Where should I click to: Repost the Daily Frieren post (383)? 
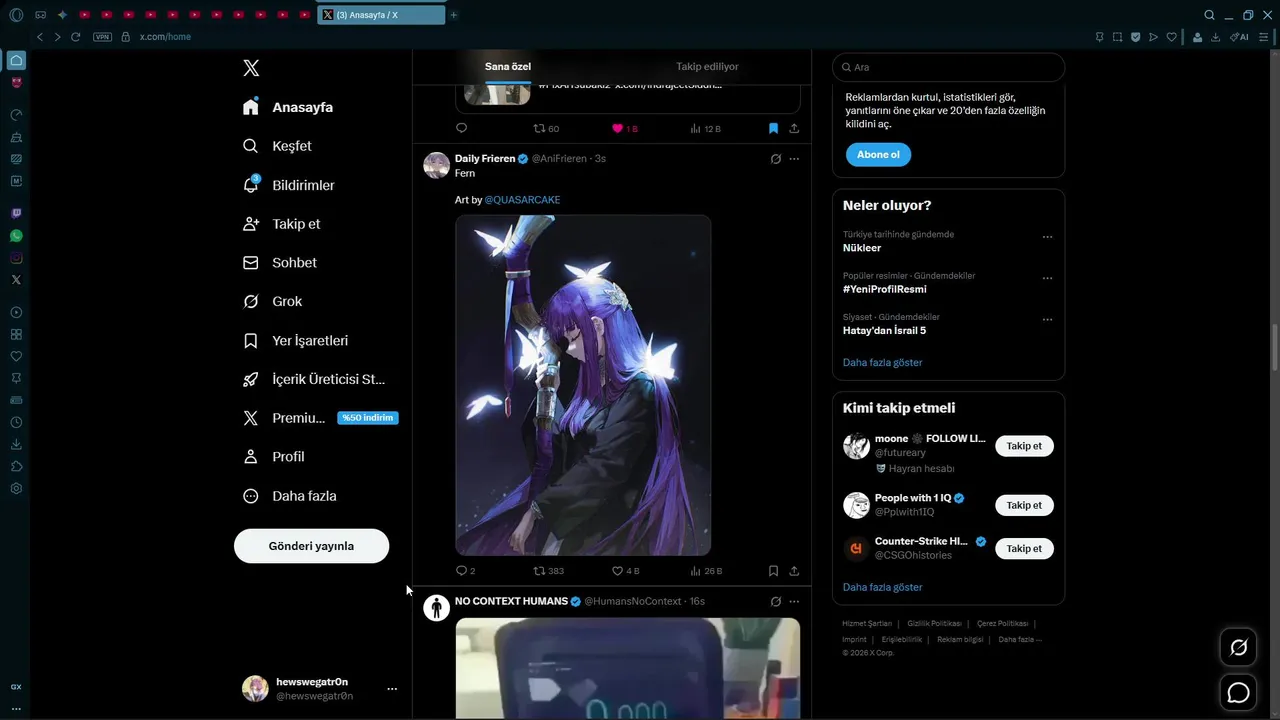point(548,571)
